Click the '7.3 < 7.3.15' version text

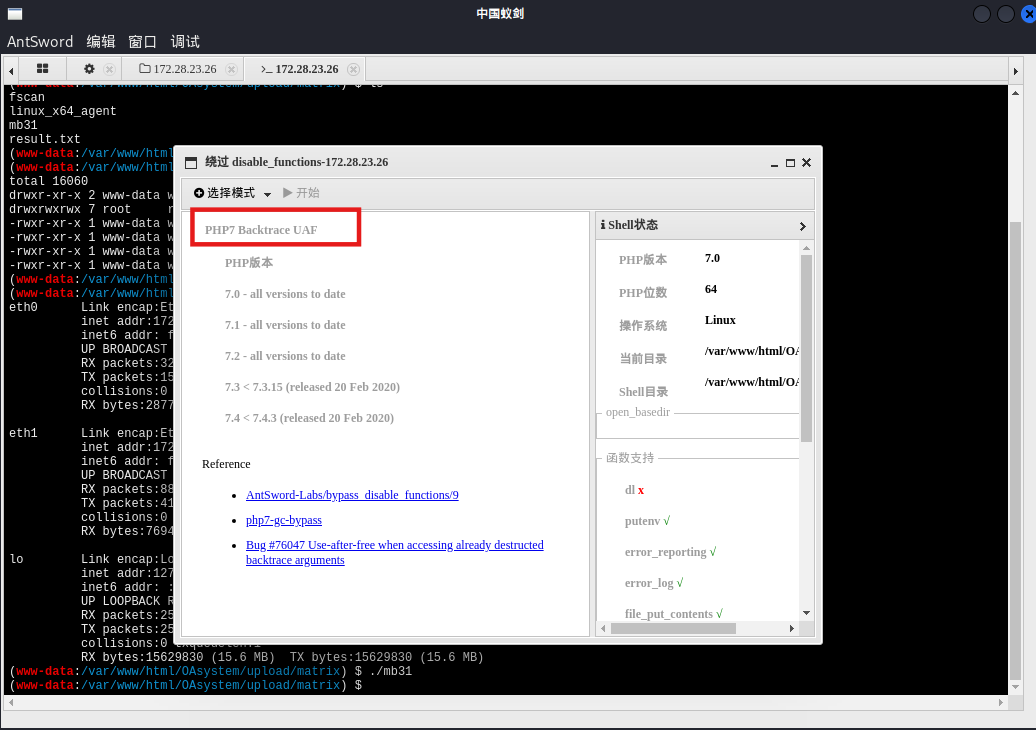click(312, 387)
